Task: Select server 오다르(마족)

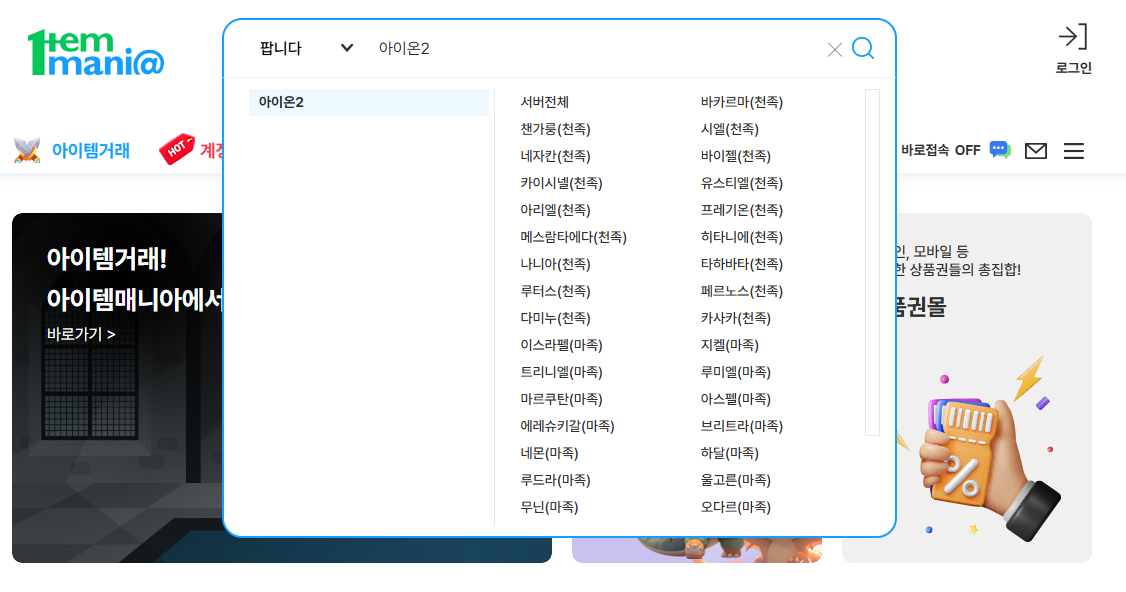Action: click(x=735, y=507)
